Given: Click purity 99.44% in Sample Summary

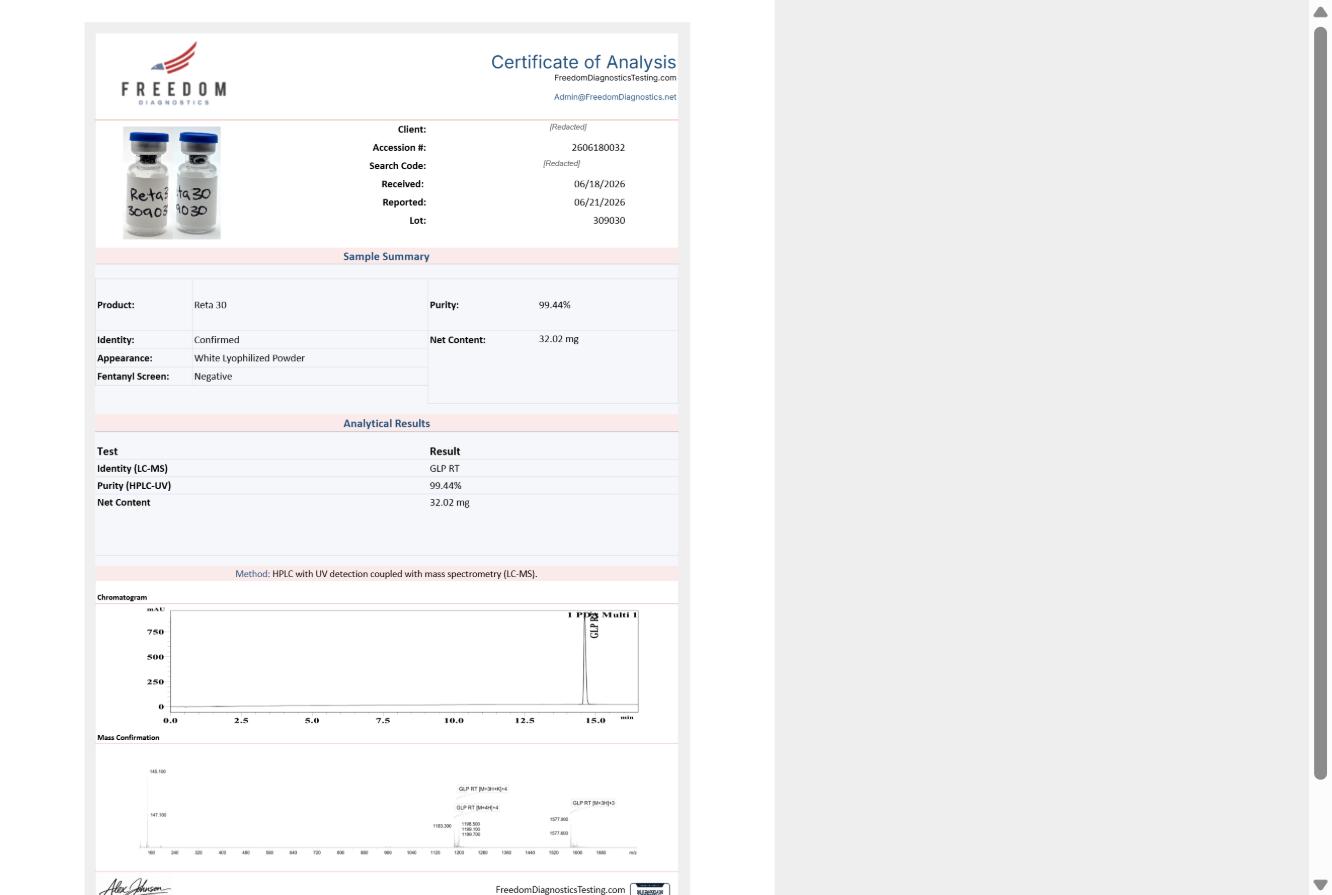Looking at the screenshot, I should pyautogui.click(x=554, y=305).
